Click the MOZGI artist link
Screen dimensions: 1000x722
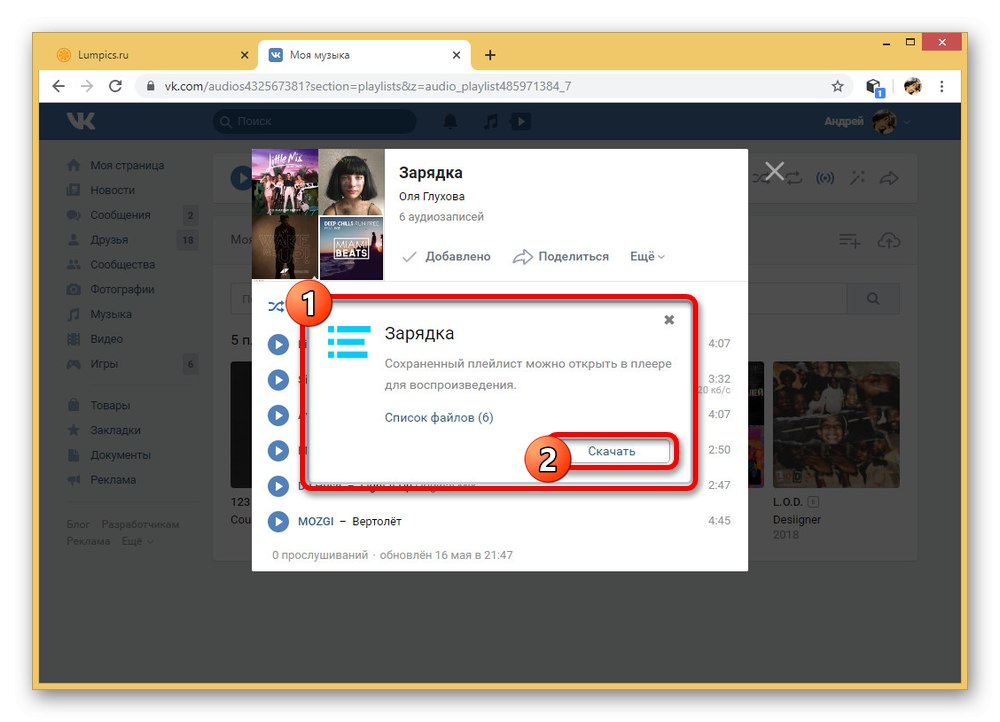(316, 521)
